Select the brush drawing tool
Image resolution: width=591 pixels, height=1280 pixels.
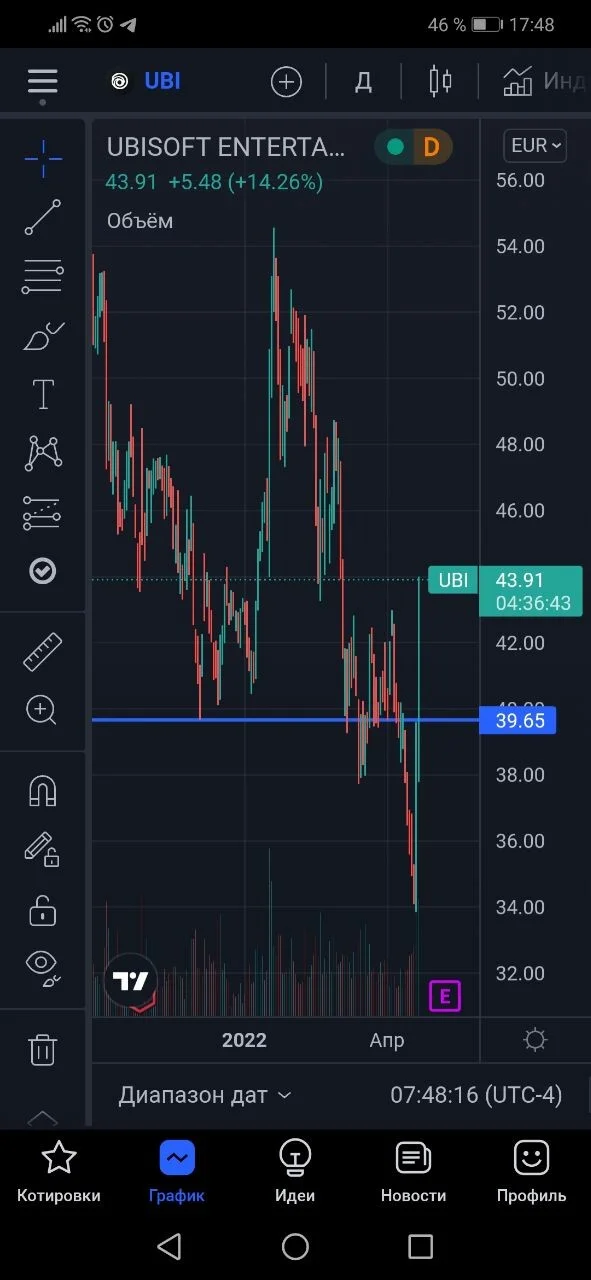point(43,336)
